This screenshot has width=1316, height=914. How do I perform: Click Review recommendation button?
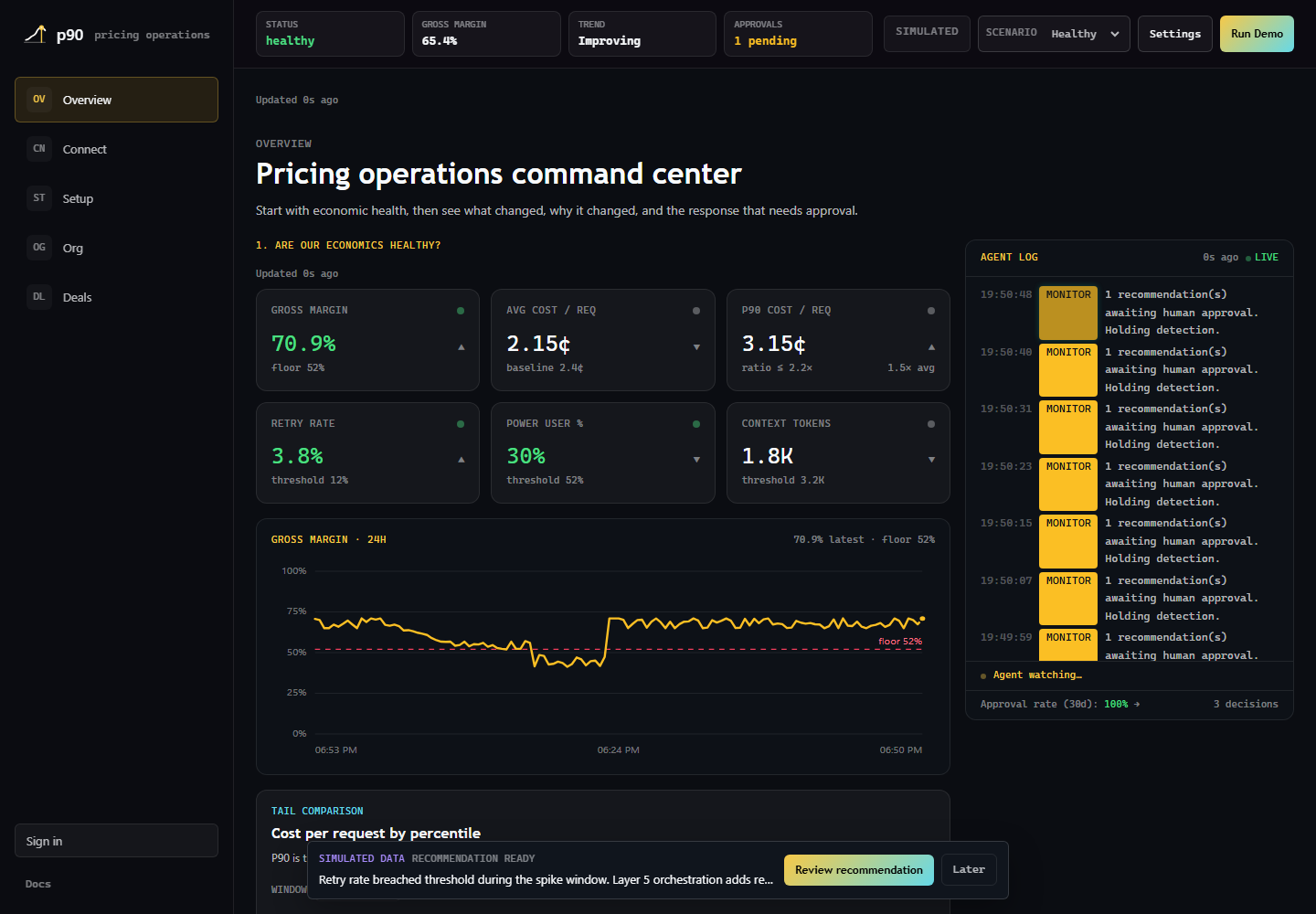pos(859,870)
